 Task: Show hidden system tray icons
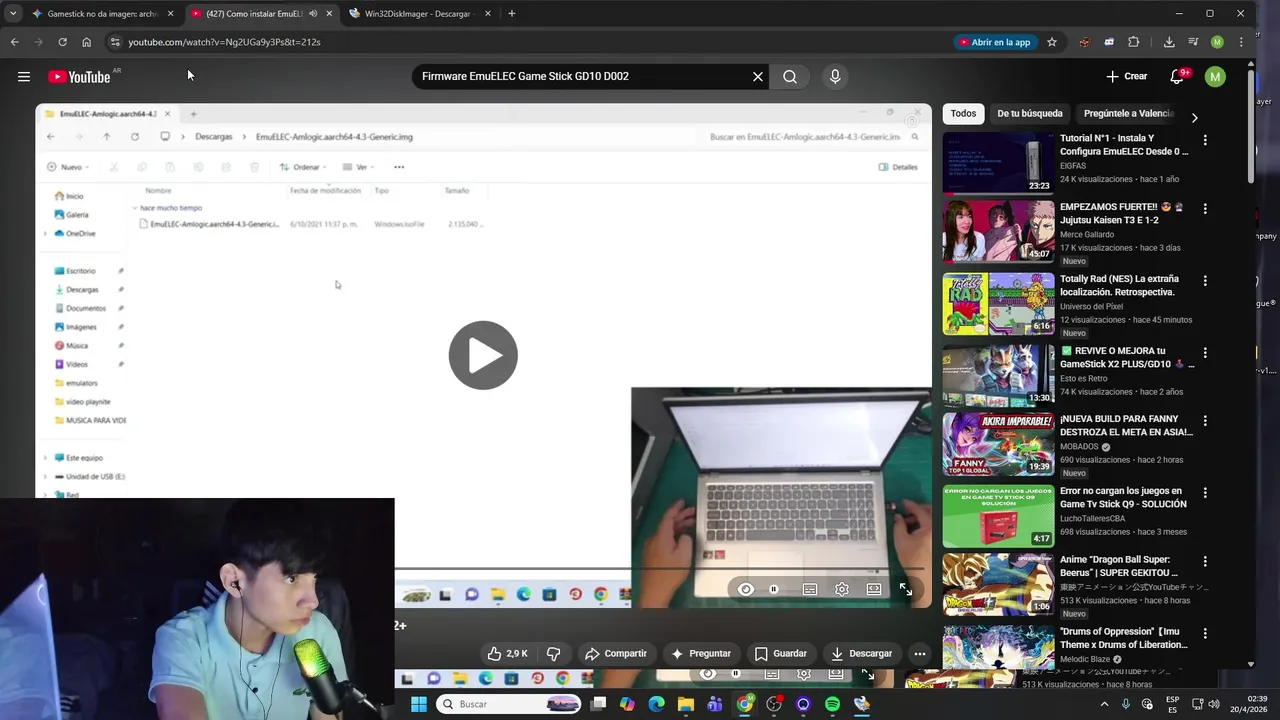[x=1105, y=704]
